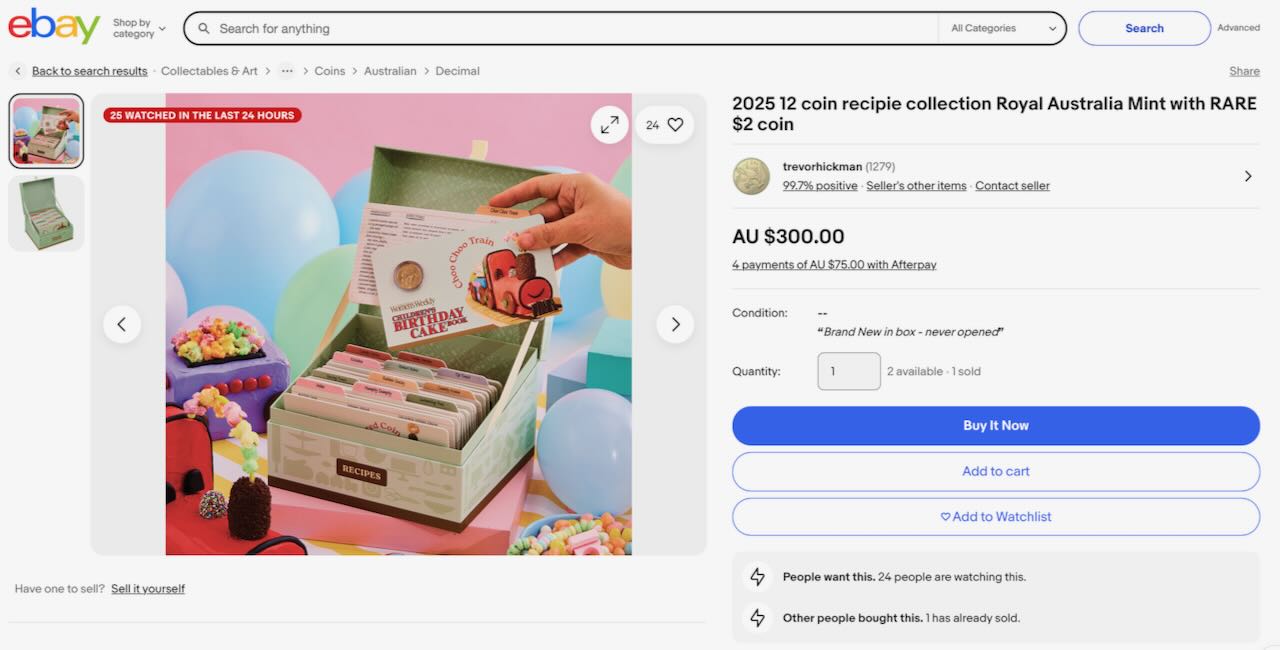Click the Quantity input field
Screen dimensions: 1280x650
848,371
